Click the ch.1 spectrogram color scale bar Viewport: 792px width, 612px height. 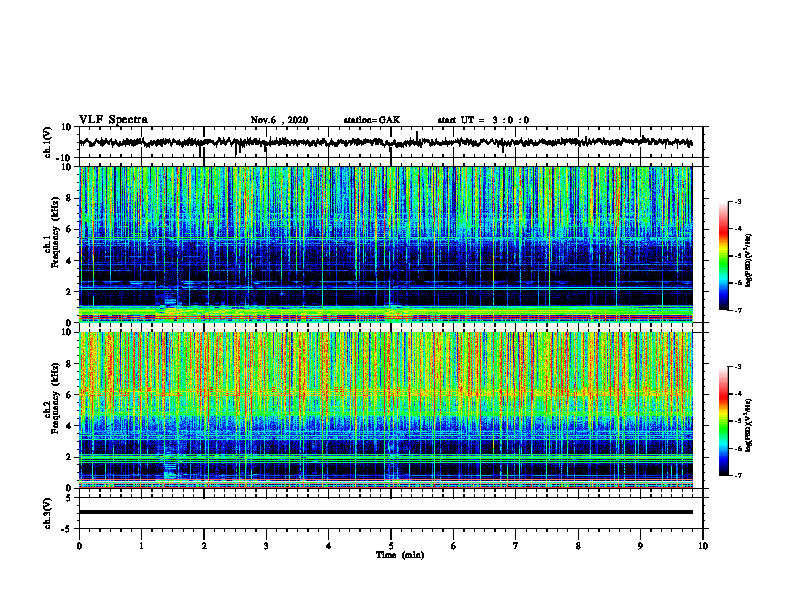coord(723,256)
